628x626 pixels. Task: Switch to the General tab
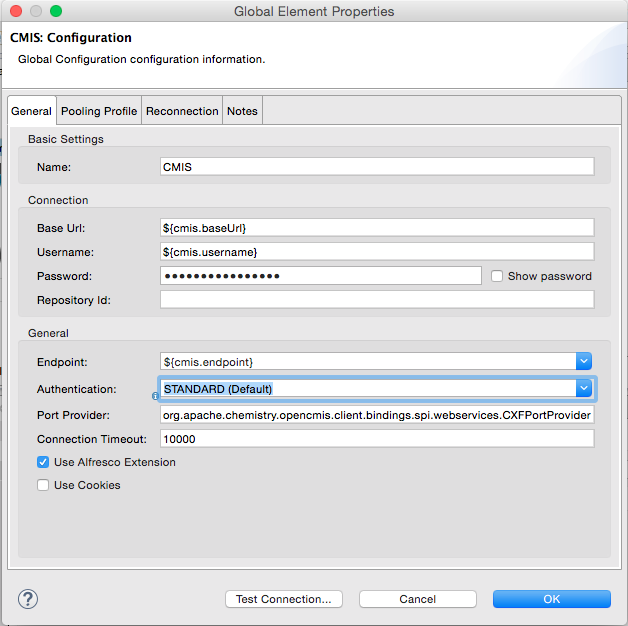(x=32, y=111)
